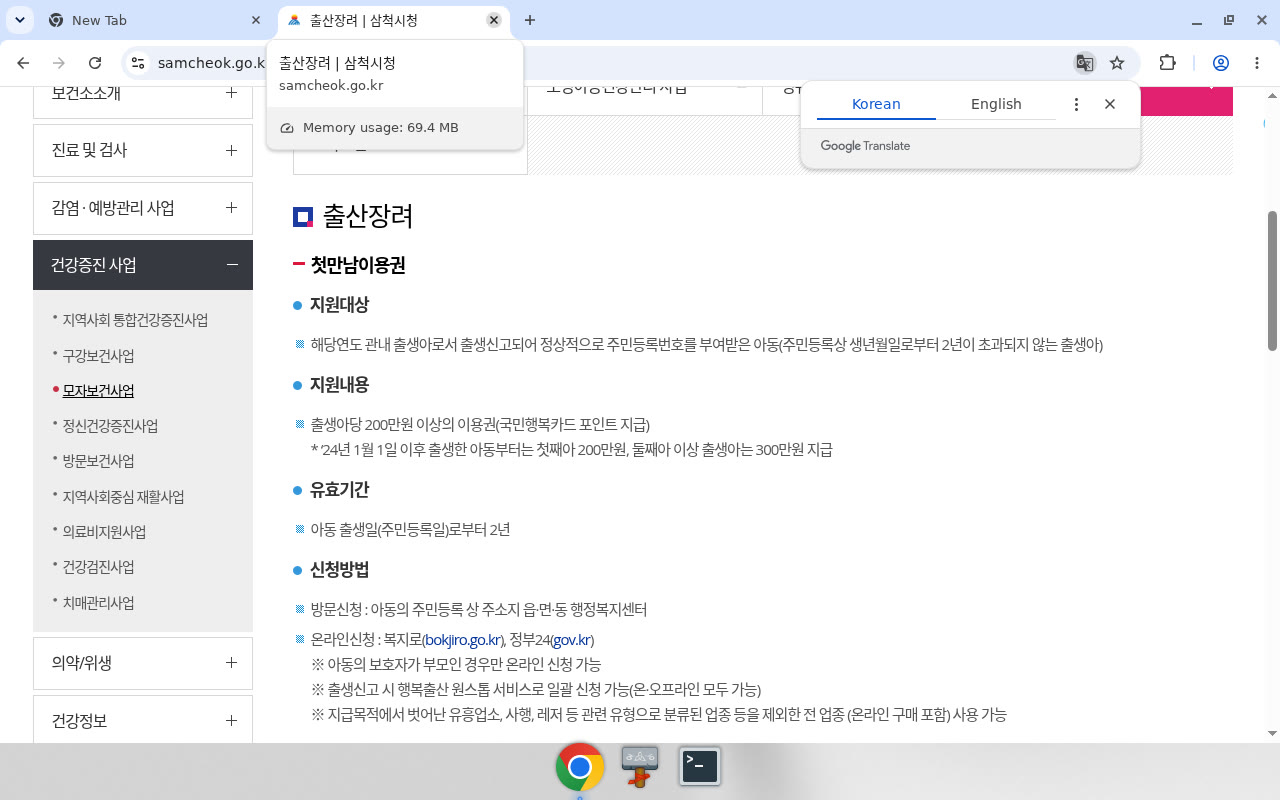The height and width of the screenshot is (800, 1280).
Task: Close the 출산장려 tab
Action: point(494,20)
